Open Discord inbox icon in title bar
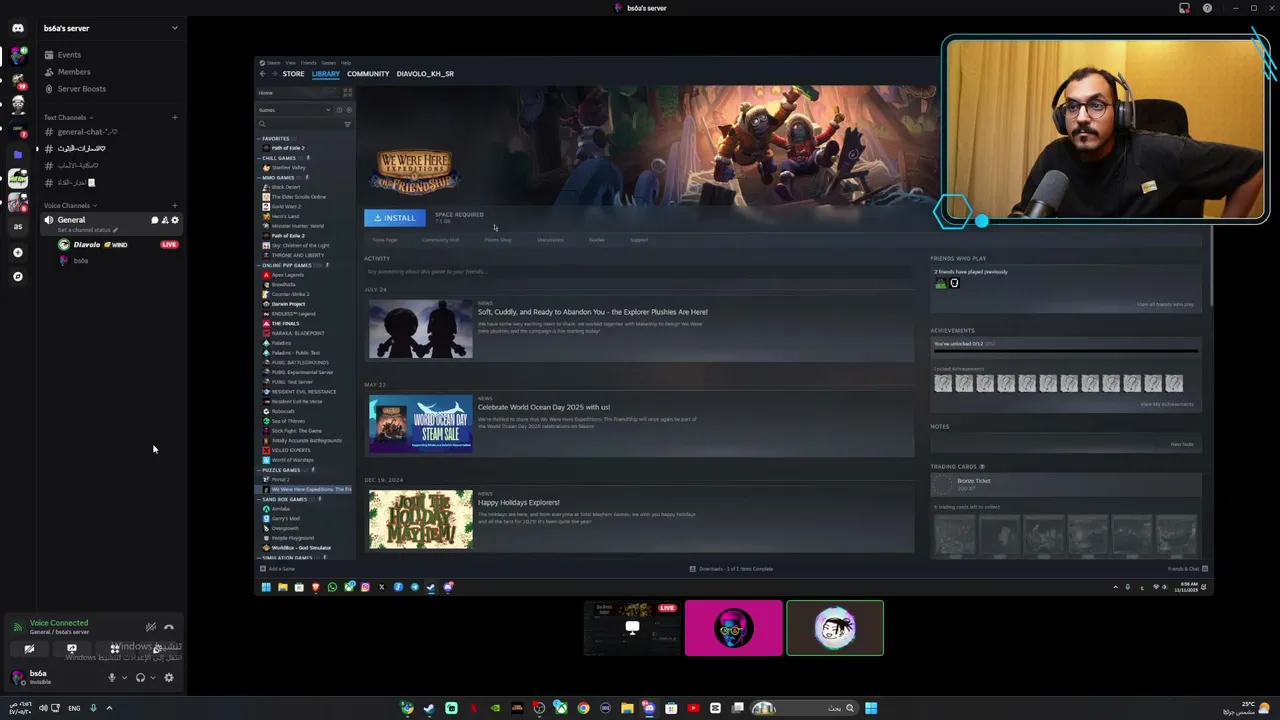The height and width of the screenshot is (720, 1280). click(x=1185, y=8)
